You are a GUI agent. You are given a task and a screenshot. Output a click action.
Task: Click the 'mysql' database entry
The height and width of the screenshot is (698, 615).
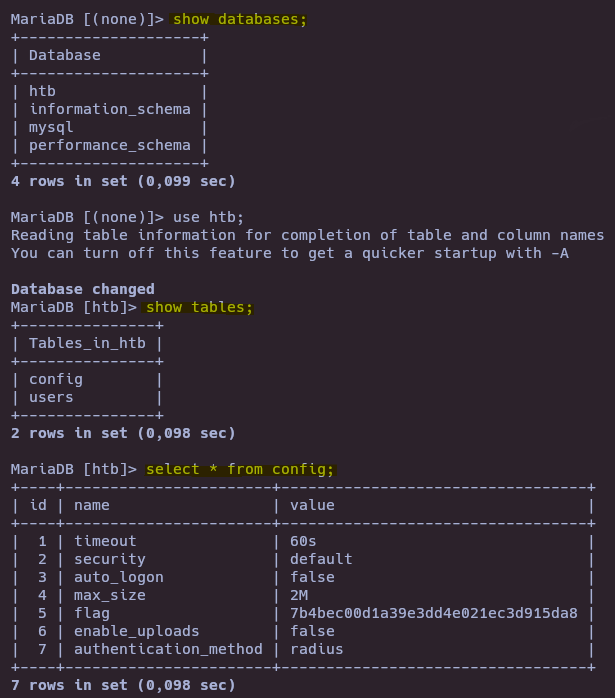(51, 128)
